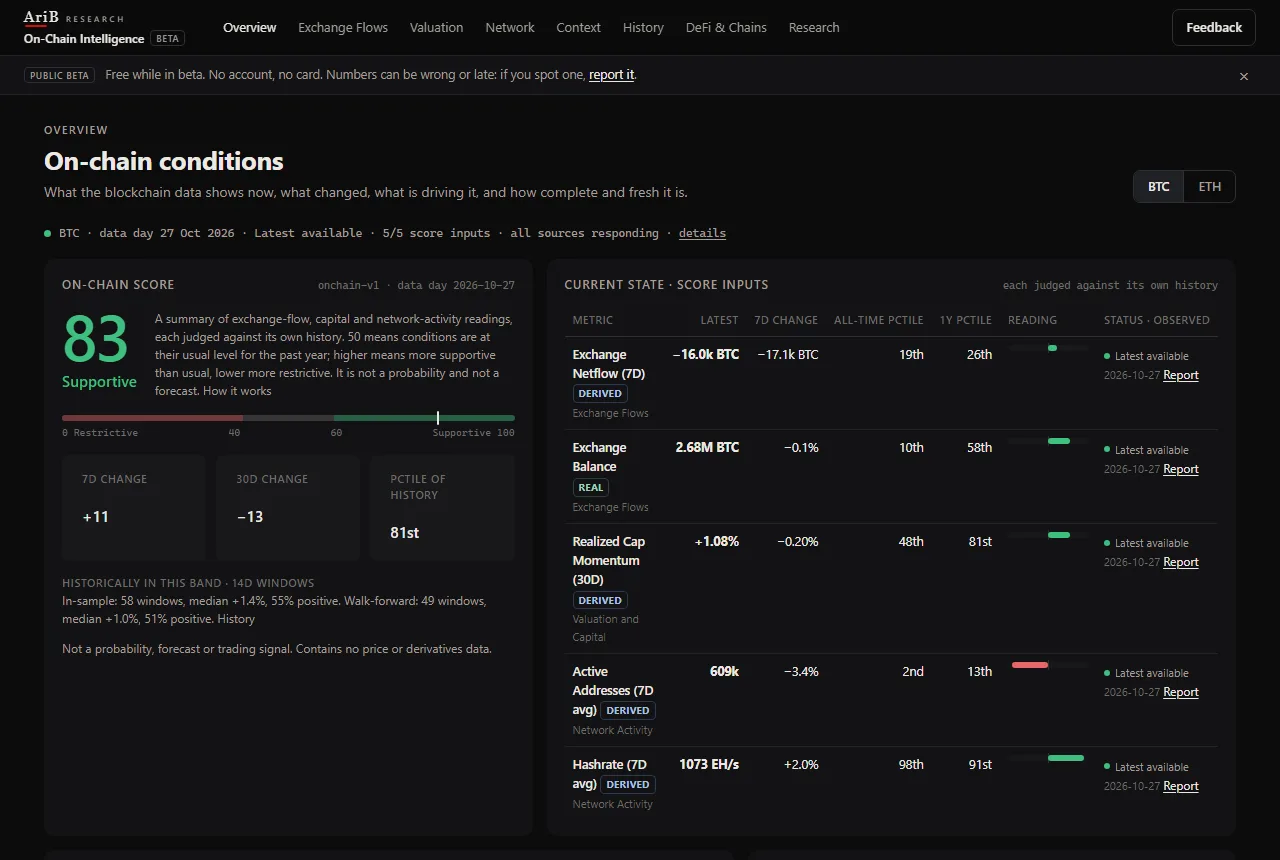
Task: Click the 7D CHANGE +11 card
Action: coord(133,507)
